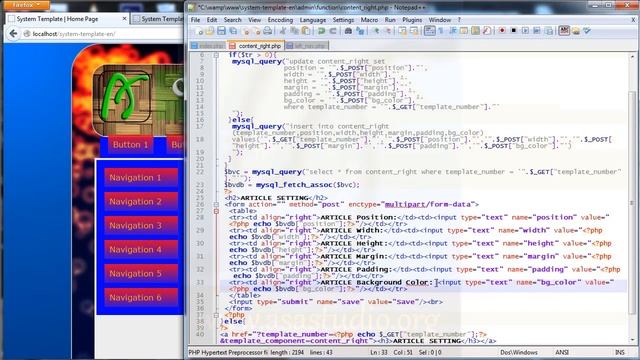This screenshot has height=360, width=640.
Task: Click the Zoom Out icon
Action: (x=388, y=31)
